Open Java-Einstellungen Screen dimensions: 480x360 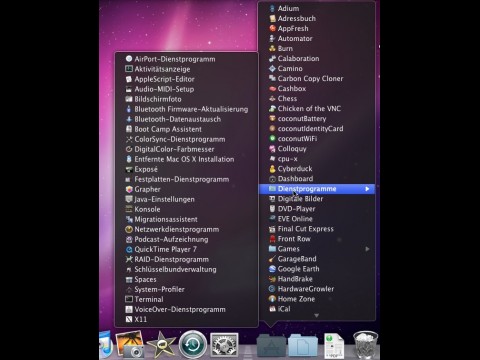(187, 199)
